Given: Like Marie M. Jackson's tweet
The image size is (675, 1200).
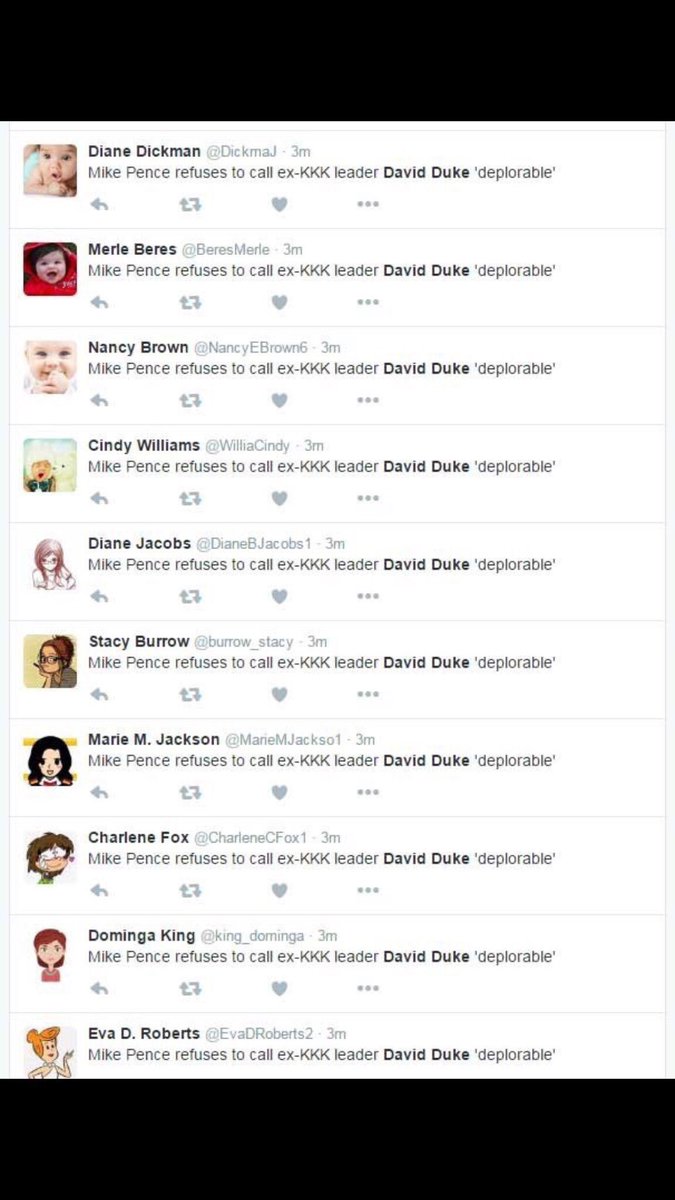Looking at the screenshot, I should (279, 792).
